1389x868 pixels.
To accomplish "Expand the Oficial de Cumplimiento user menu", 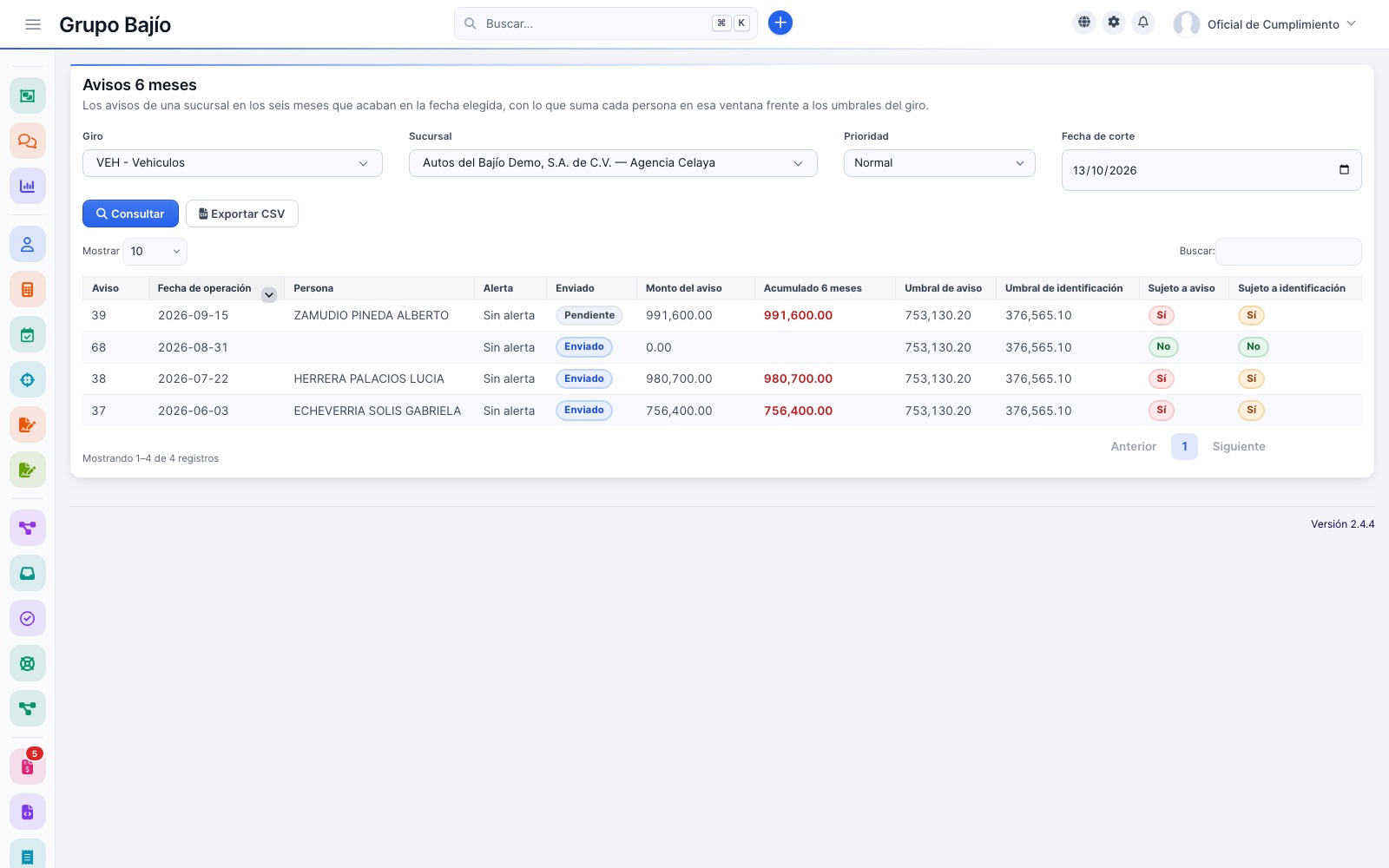I will coord(1265,24).
